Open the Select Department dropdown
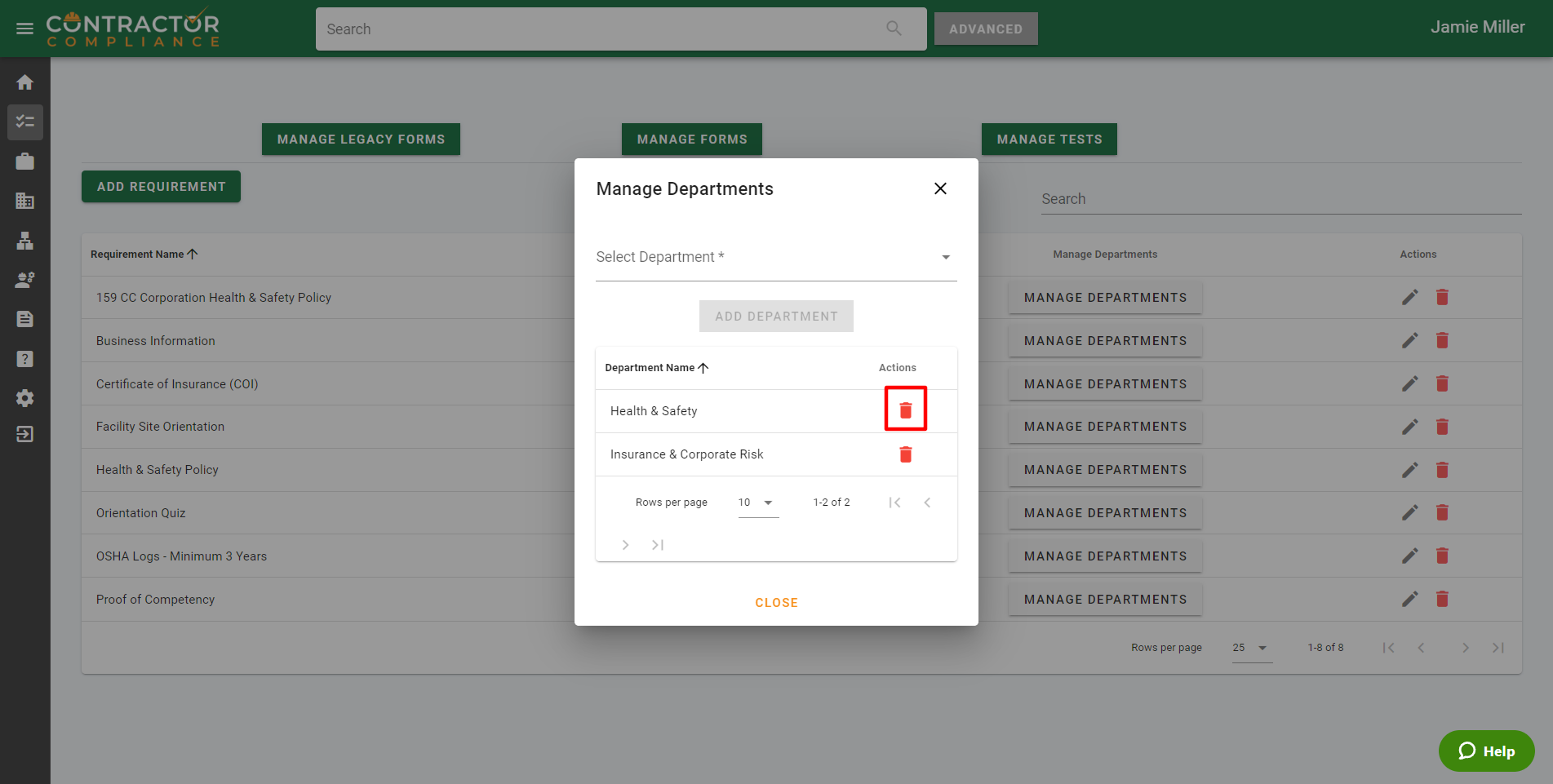 pyautogui.click(x=775, y=257)
